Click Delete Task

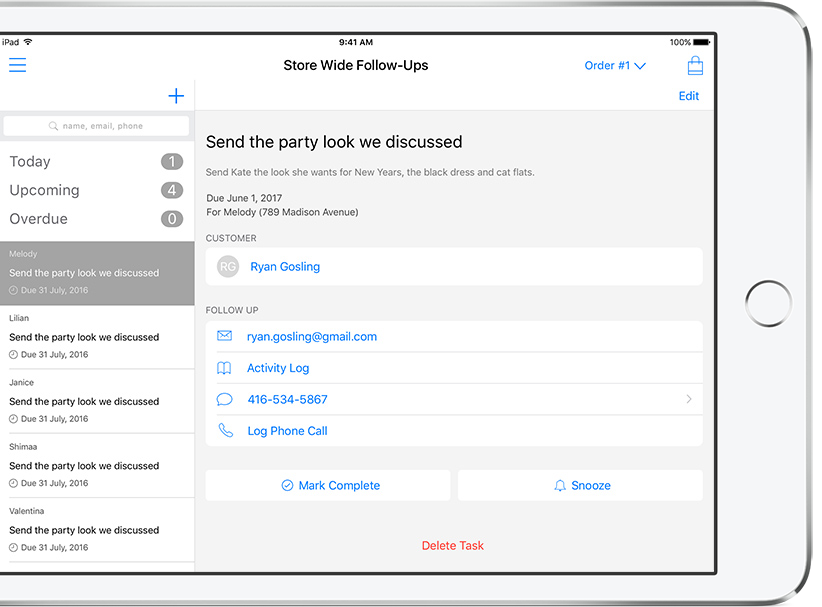point(453,546)
